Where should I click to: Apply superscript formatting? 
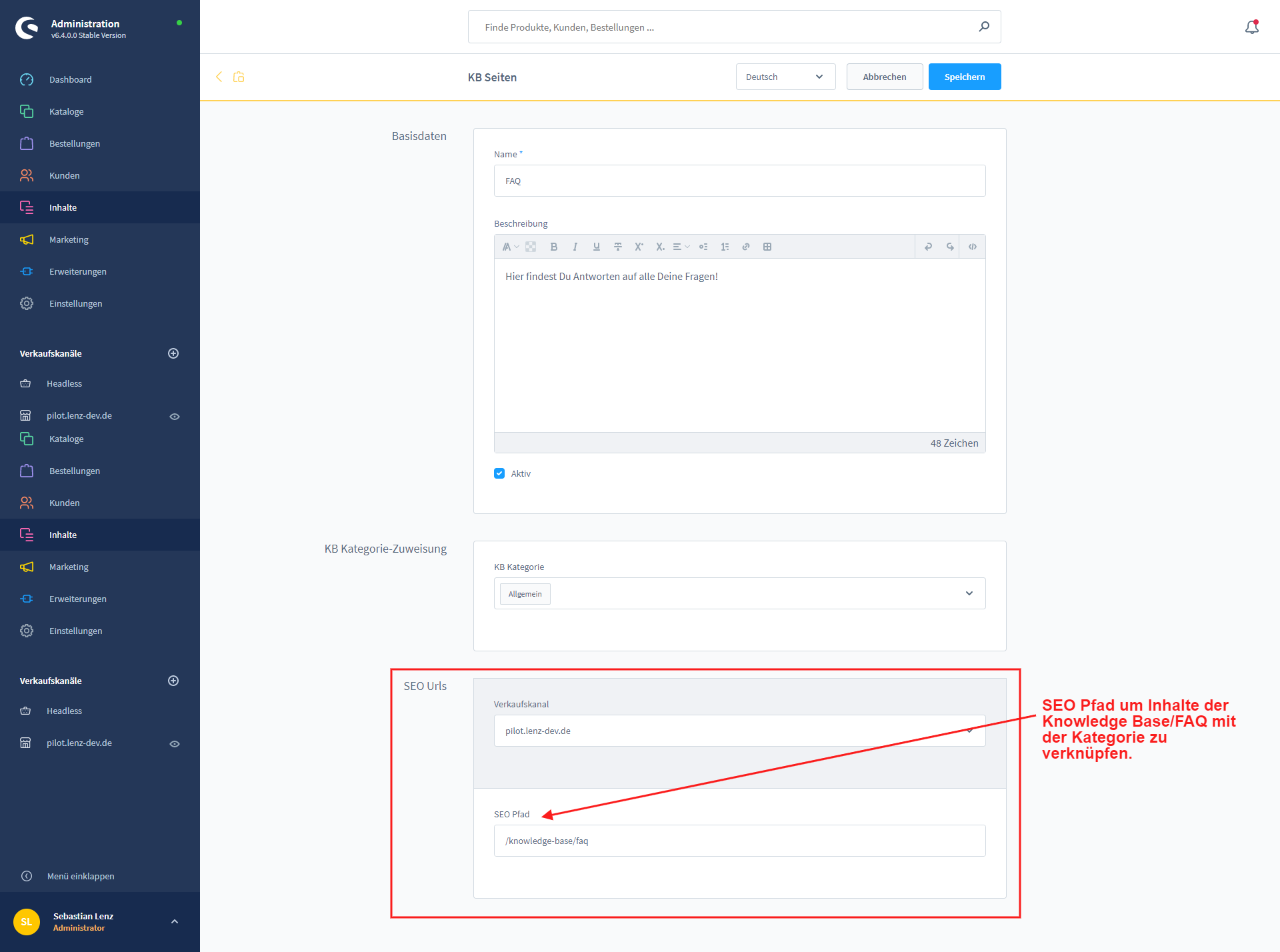pyautogui.click(x=639, y=247)
